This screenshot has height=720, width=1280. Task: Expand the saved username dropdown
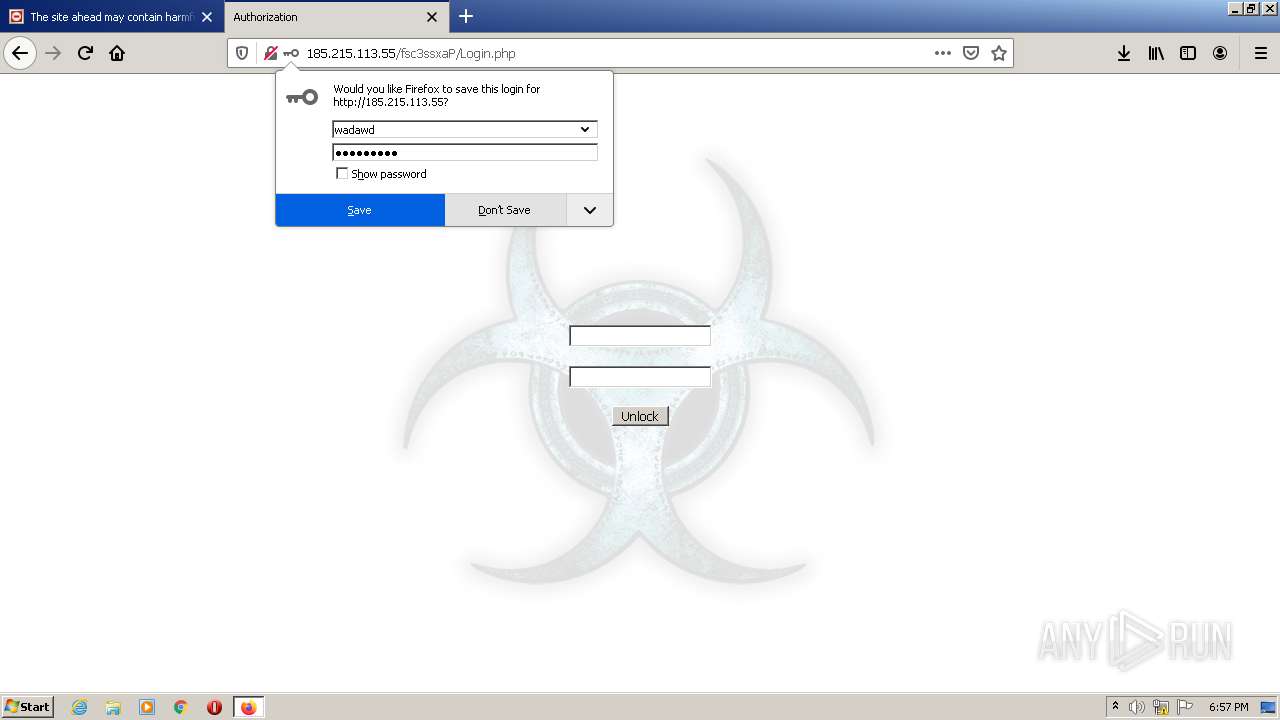(585, 129)
